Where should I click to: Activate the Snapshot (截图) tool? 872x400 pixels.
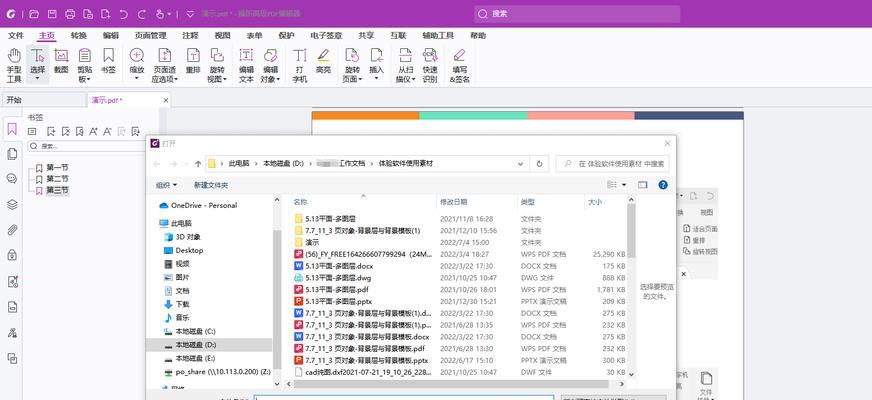coord(61,61)
